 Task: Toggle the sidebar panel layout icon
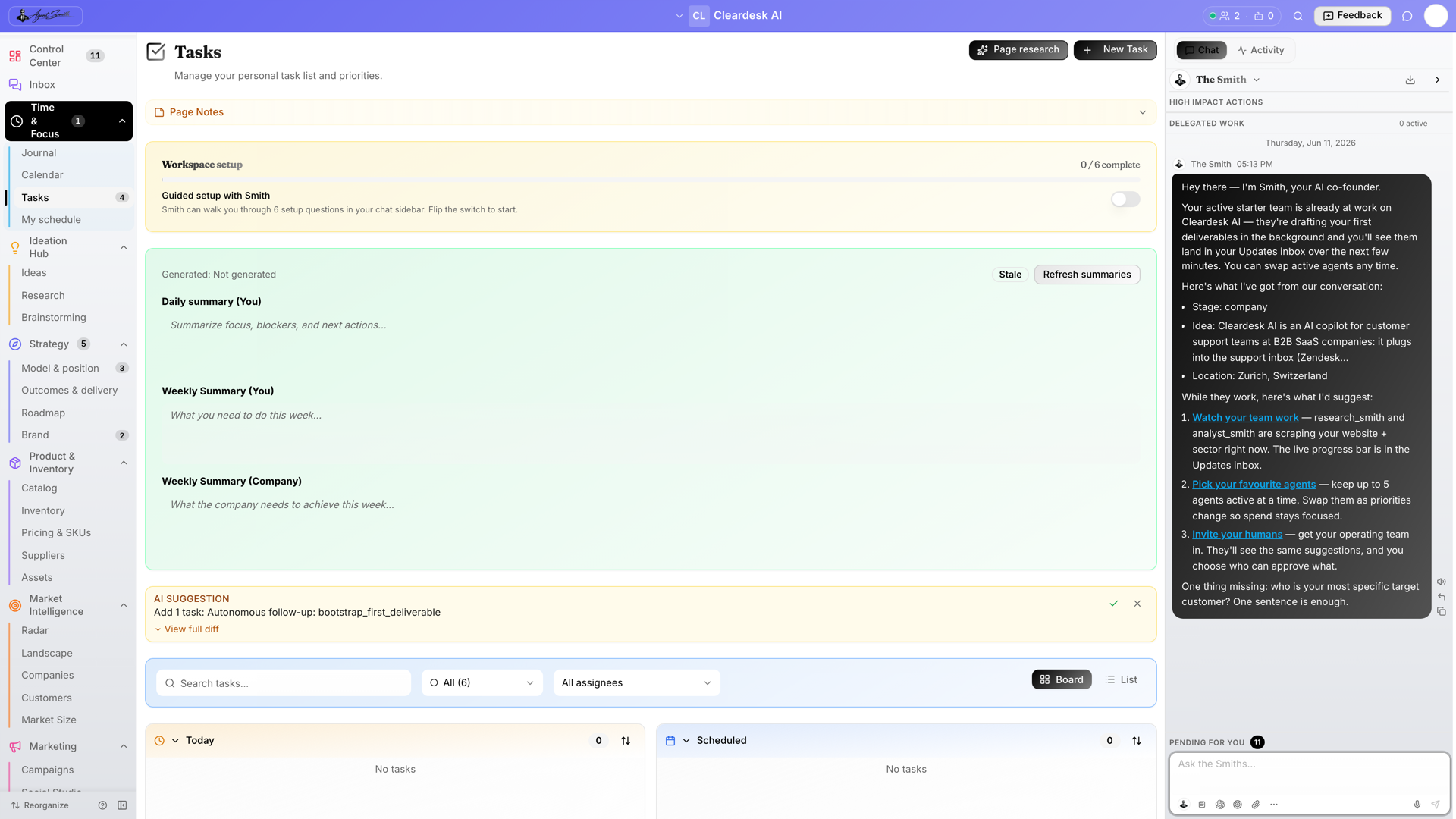[x=122, y=805]
